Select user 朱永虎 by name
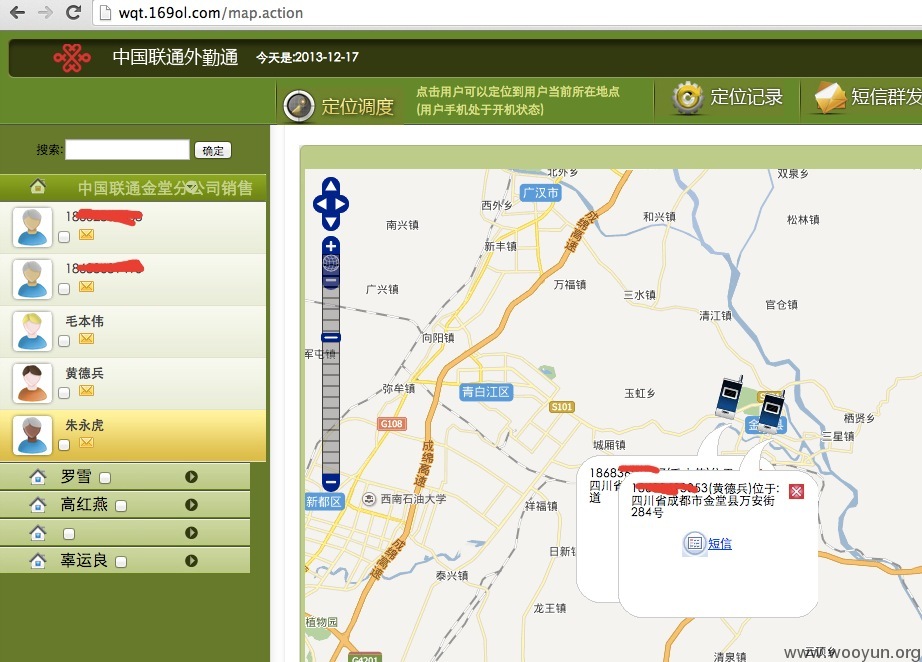Viewport: 922px width, 662px height. click(85, 425)
